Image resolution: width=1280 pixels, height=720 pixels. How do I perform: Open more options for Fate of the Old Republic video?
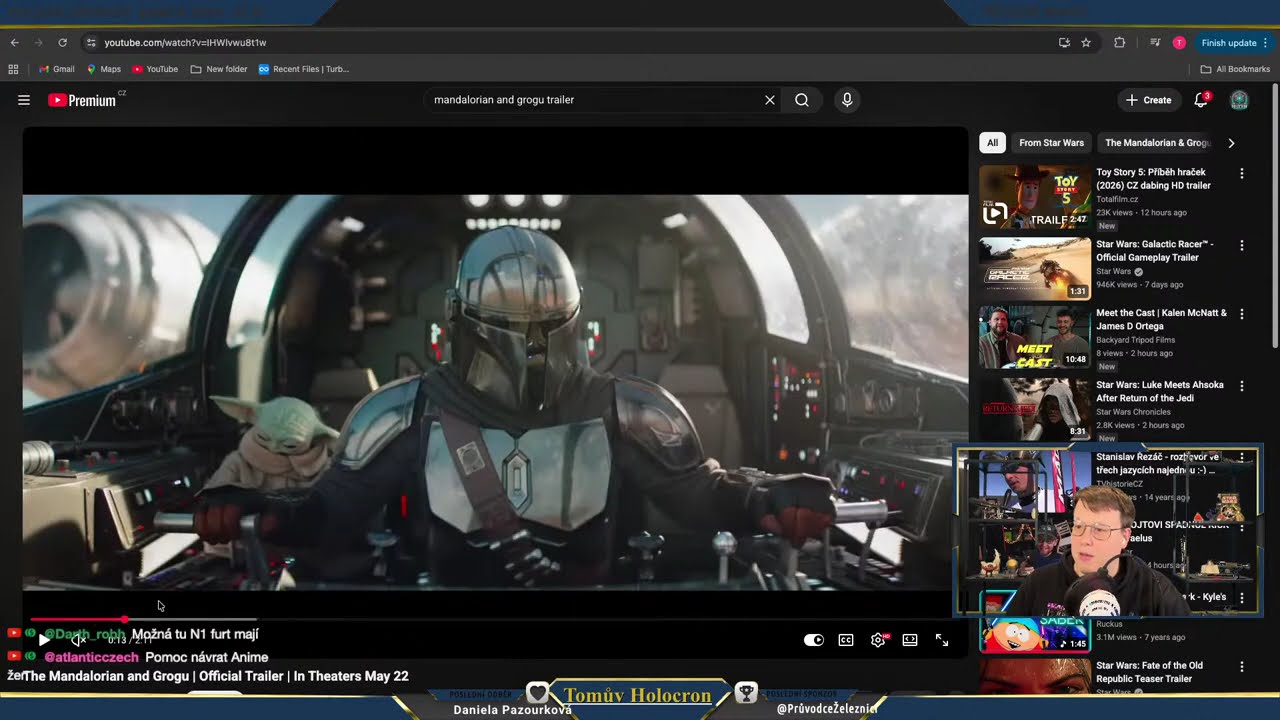pyautogui.click(x=1242, y=666)
